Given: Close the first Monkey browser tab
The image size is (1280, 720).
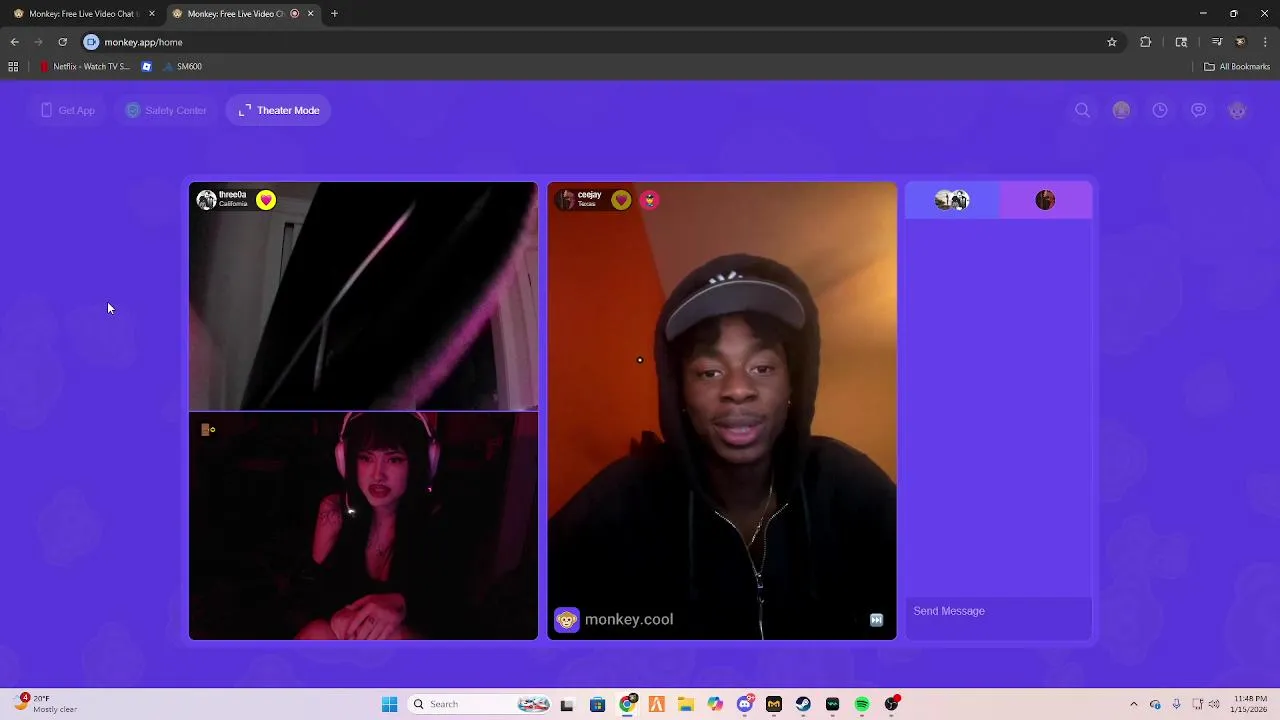Looking at the screenshot, I should 152,14.
